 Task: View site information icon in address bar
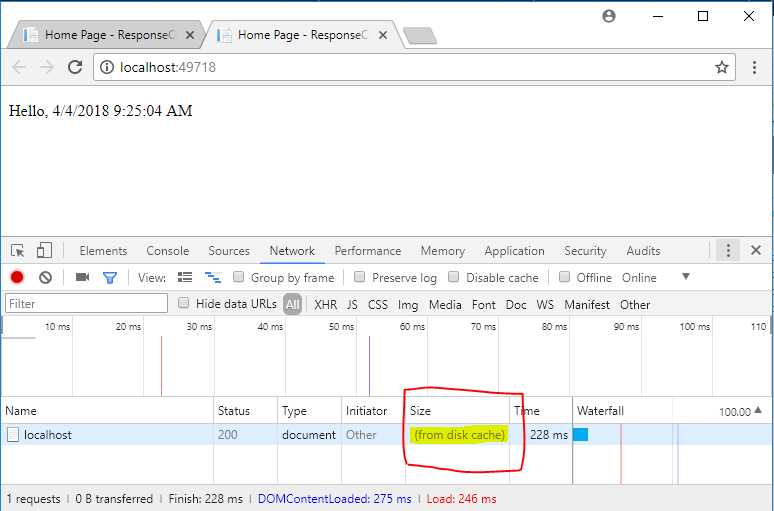click(107, 67)
